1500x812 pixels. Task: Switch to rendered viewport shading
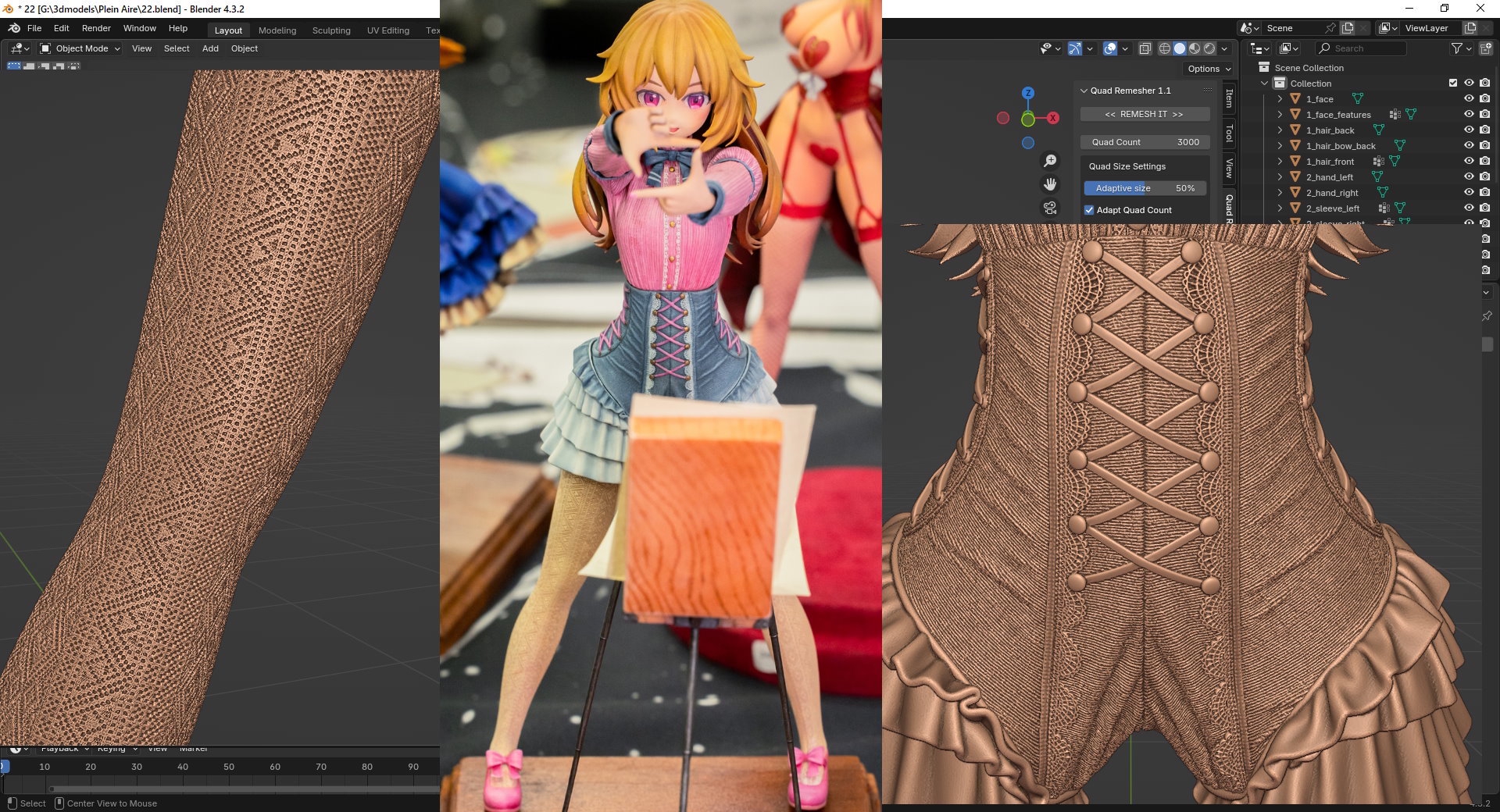(x=1209, y=48)
